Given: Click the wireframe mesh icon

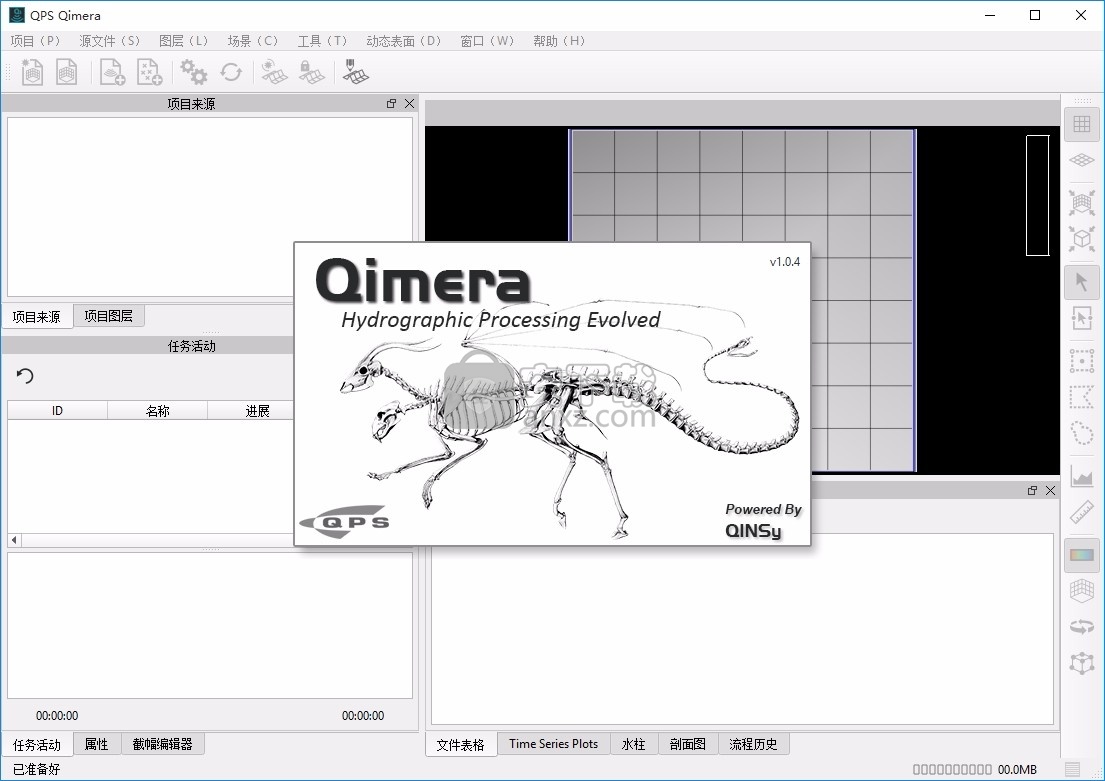Looking at the screenshot, I should 1082,591.
